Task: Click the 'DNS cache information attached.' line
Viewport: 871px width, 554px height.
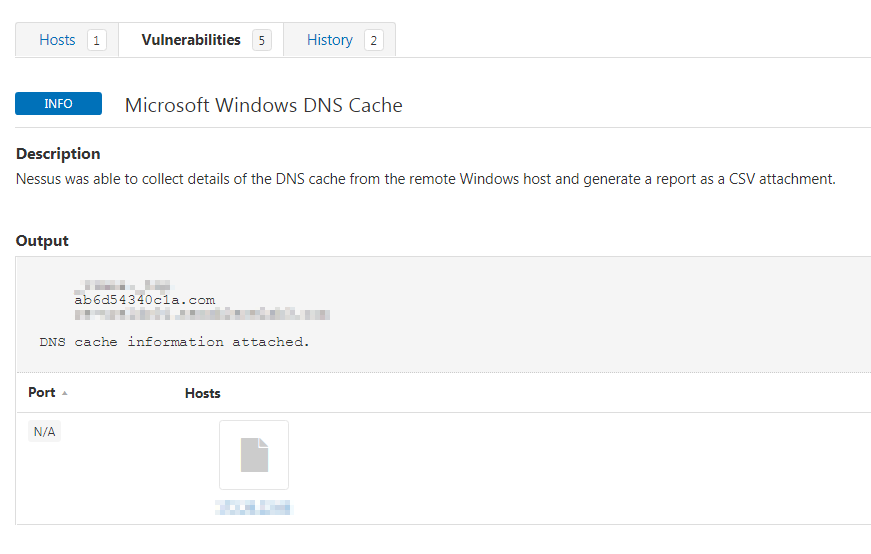Action: [174, 342]
